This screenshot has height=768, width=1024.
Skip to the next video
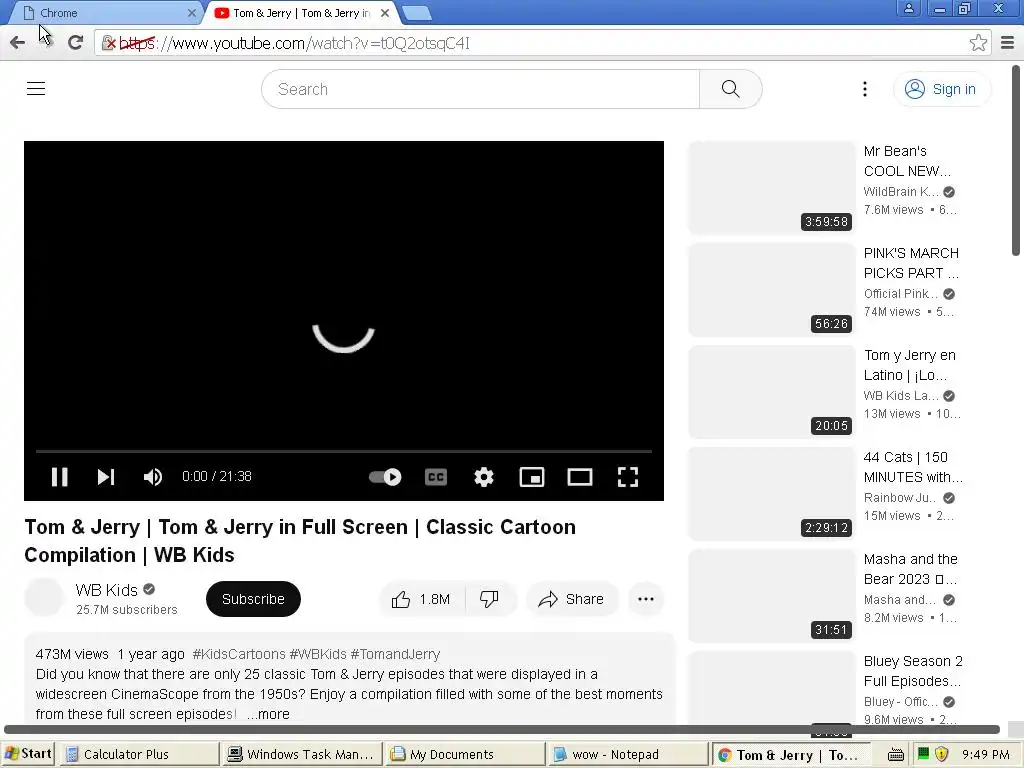coord(106,477)
